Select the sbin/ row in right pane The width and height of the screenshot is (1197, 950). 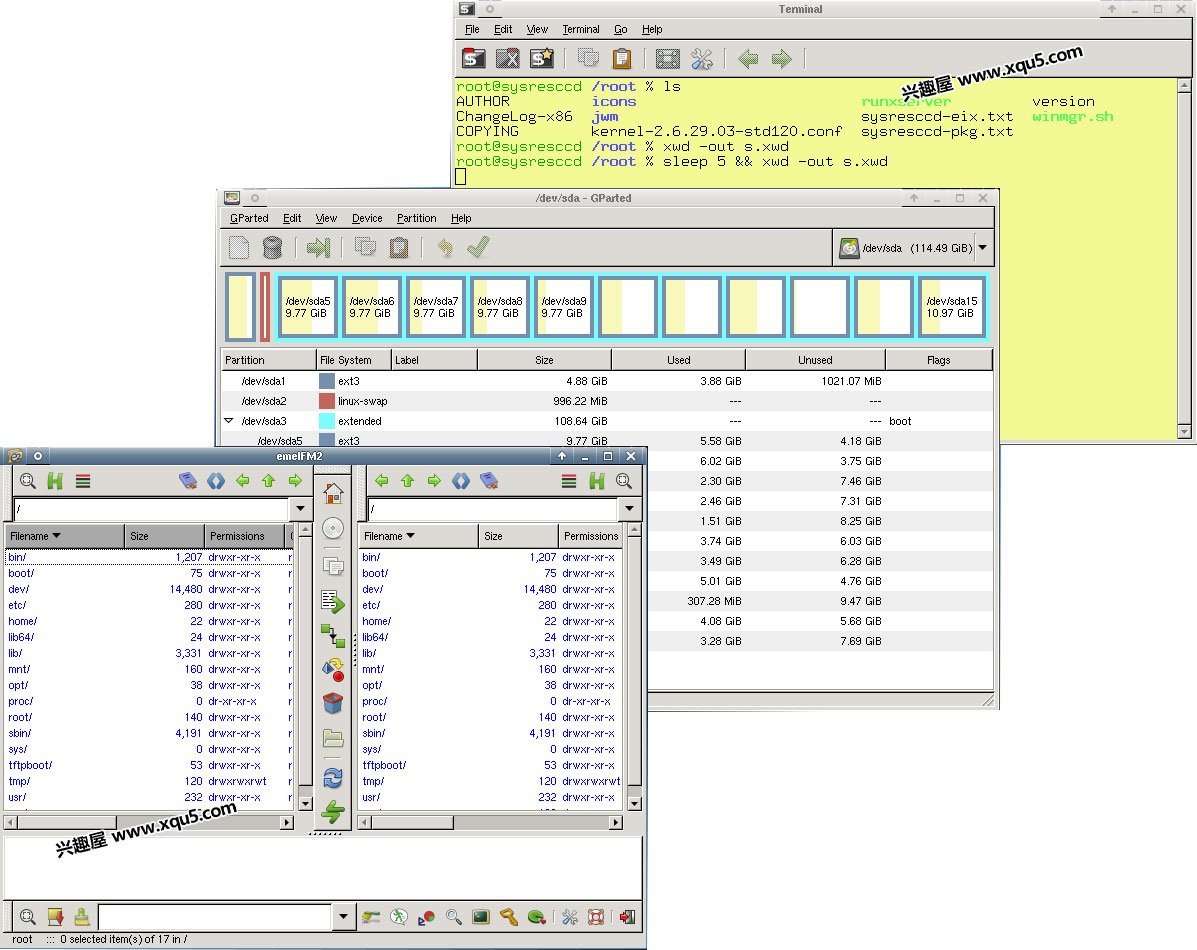pos(491,733)
